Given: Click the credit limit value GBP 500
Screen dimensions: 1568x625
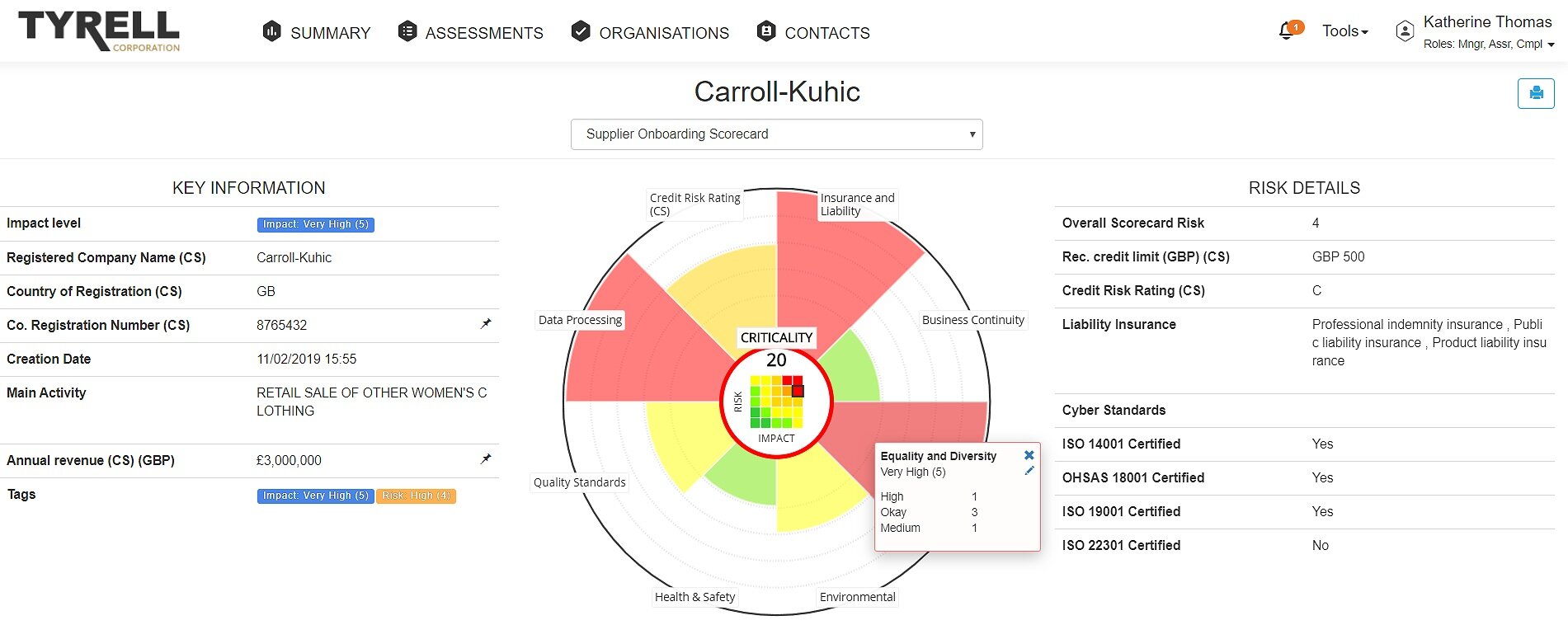Looking at the screenshot, I should tap(1338, 256).
